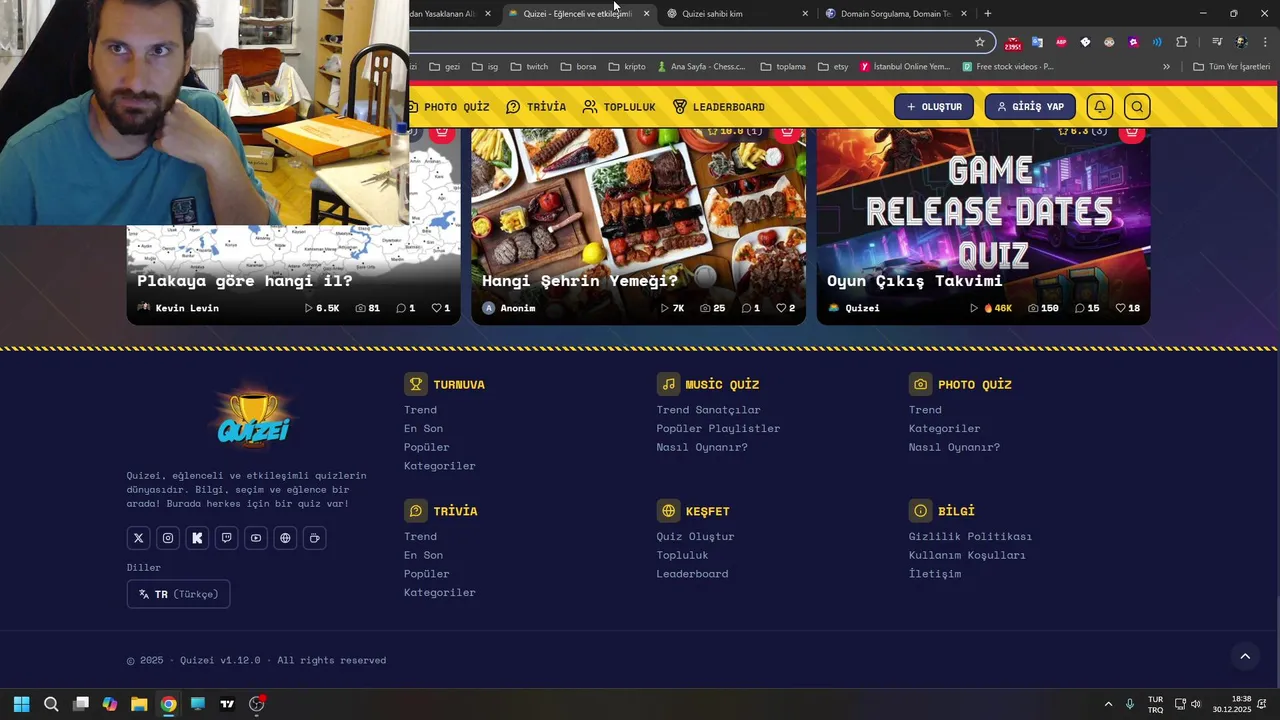Open Kullanım Koşulları link
The width and height of the screenshot is (1280, 720).
click(967, 555)
